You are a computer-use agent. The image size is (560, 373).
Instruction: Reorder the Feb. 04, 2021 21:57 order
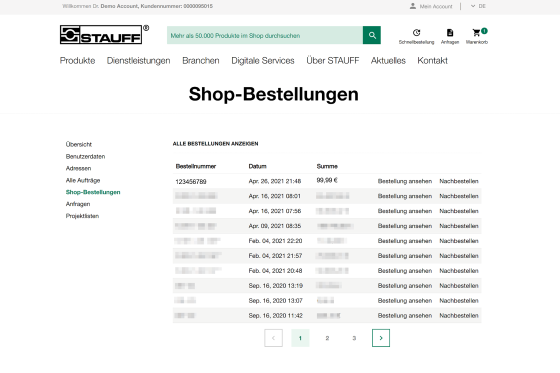click(x=459, y=256)
